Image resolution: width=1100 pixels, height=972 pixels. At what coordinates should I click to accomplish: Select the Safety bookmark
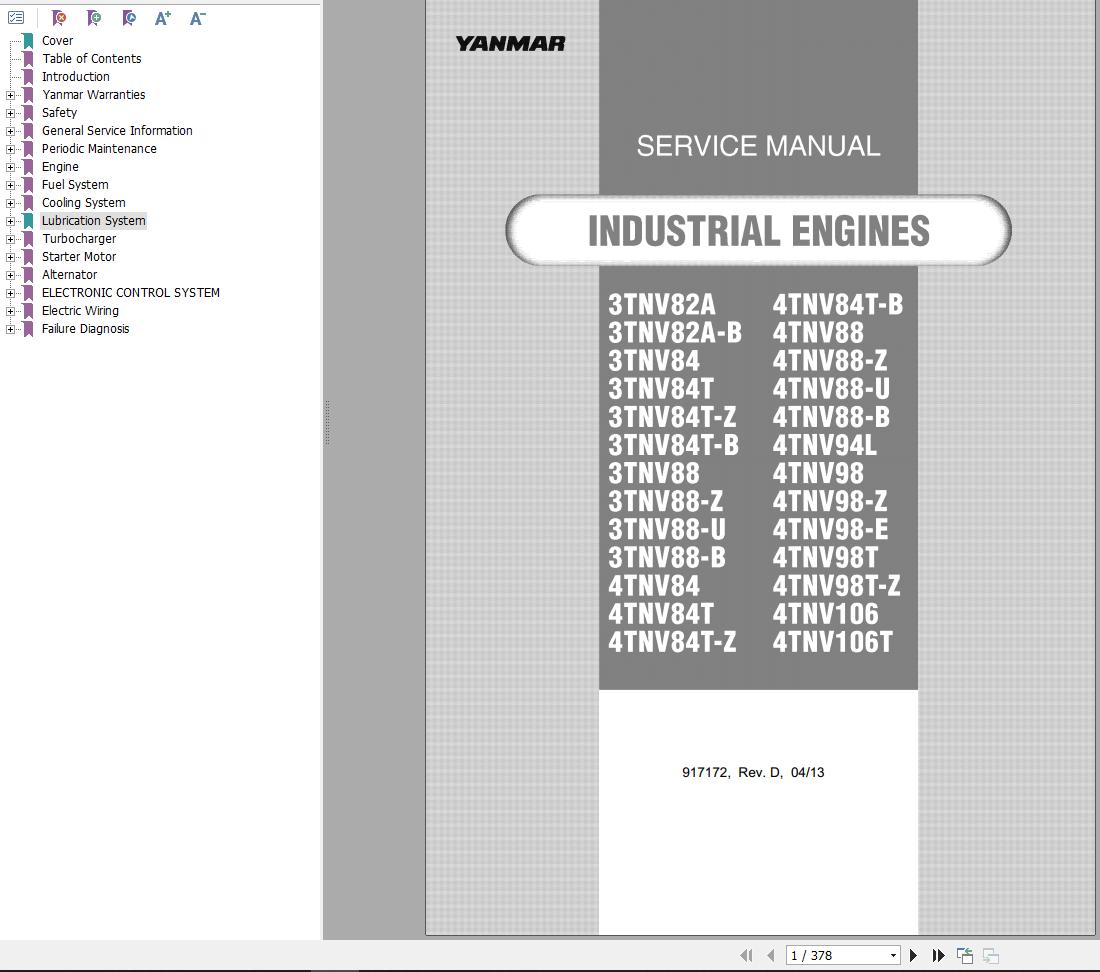(x=59, y=113)
